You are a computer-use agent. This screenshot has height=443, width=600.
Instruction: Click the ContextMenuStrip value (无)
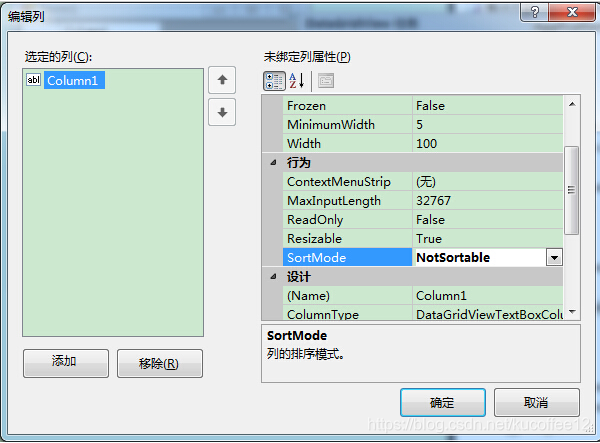tap(488, 182)
